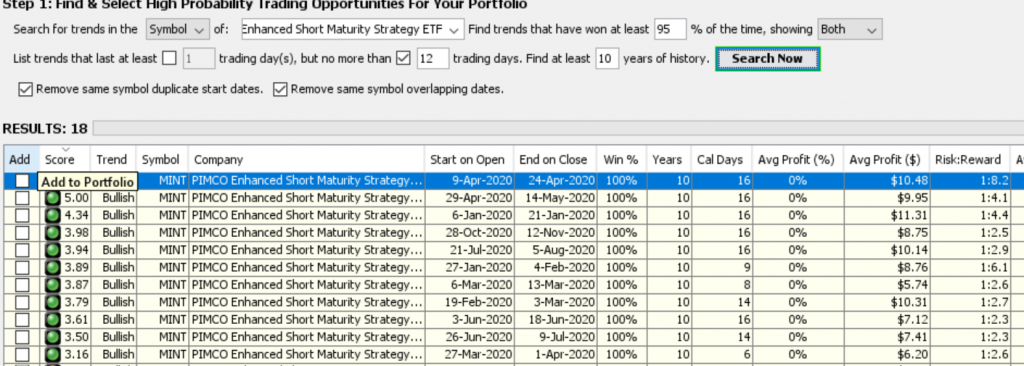Click green score icon in 3.79 row

[x=53, y=302]
